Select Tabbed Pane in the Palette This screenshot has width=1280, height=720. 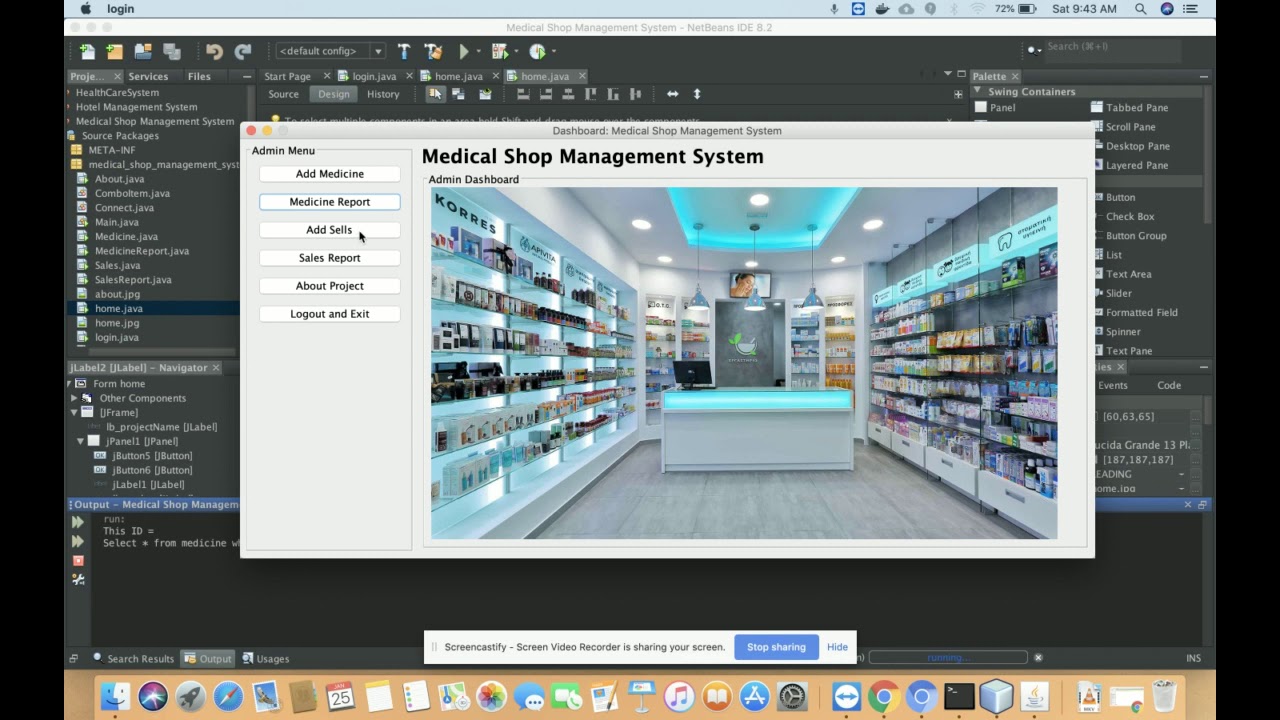click(x=1129, y=108)
